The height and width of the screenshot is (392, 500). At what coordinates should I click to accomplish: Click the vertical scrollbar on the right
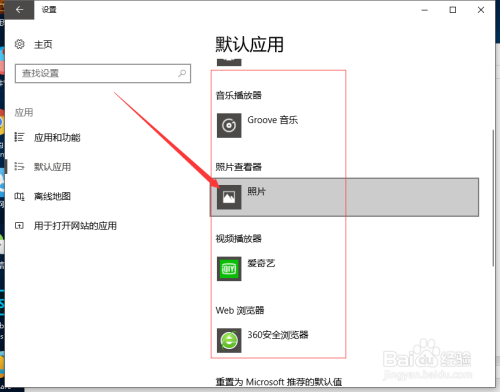(493, 198)
